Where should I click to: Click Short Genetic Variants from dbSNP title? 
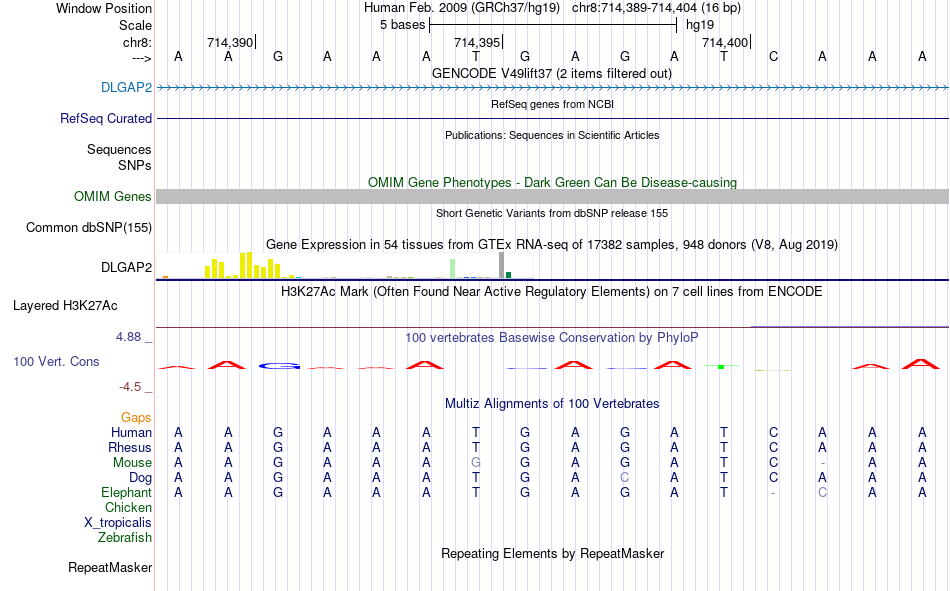click(x=552, y=213)
